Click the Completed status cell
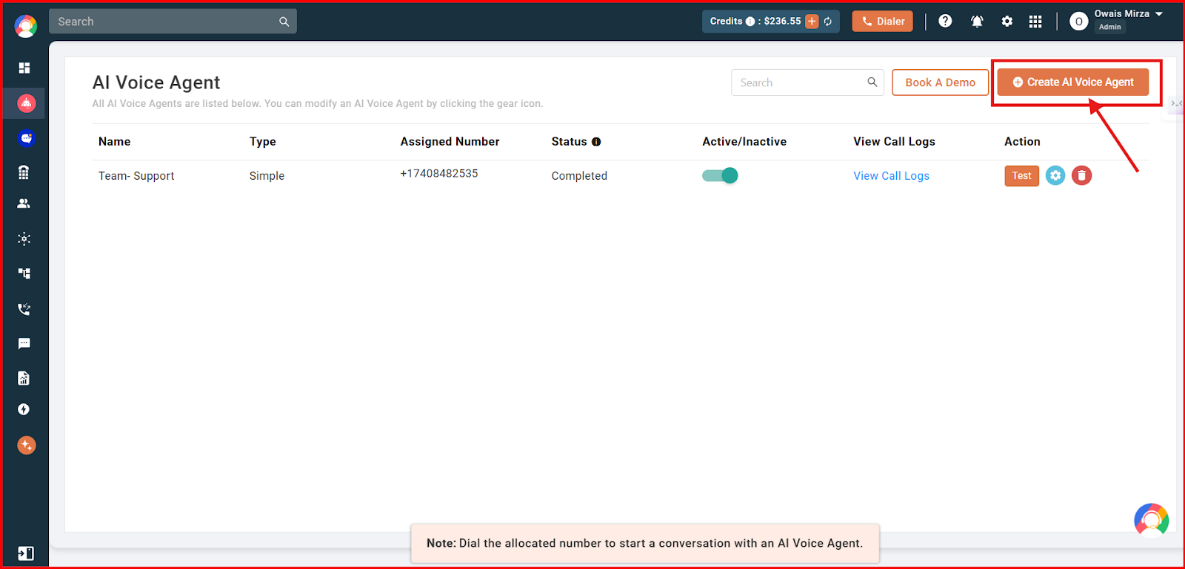This screenshot has height=569, width=1185. click(x=579, y=176)
